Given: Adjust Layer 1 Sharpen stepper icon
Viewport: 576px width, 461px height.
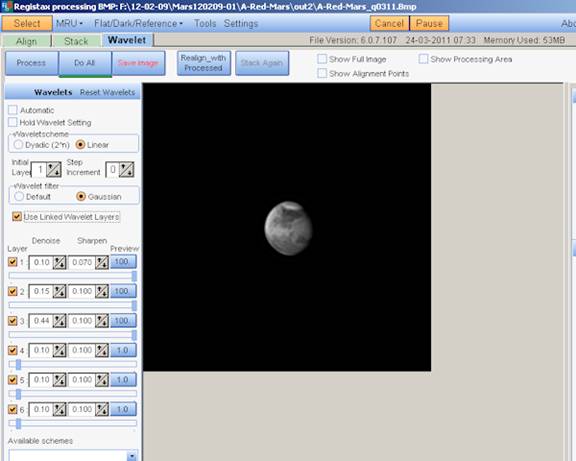Looking at the screenshot, I should point(102,262).
